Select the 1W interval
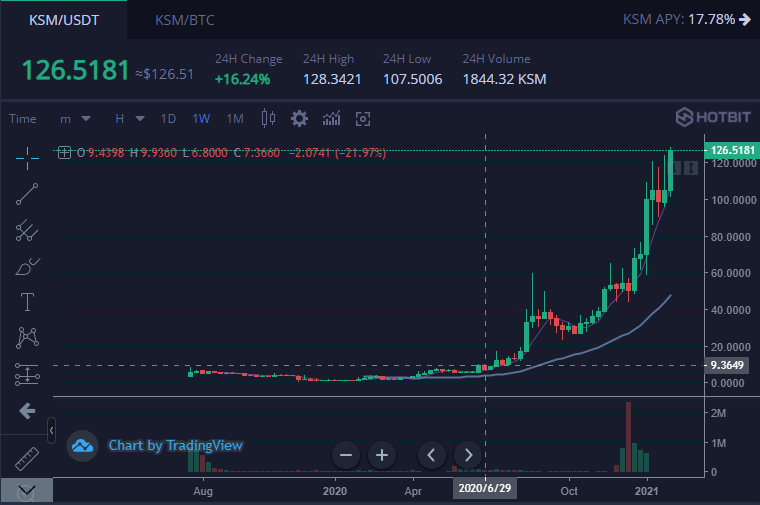The height and width of the screenshot is (505, 760). (x=201, y=119)
